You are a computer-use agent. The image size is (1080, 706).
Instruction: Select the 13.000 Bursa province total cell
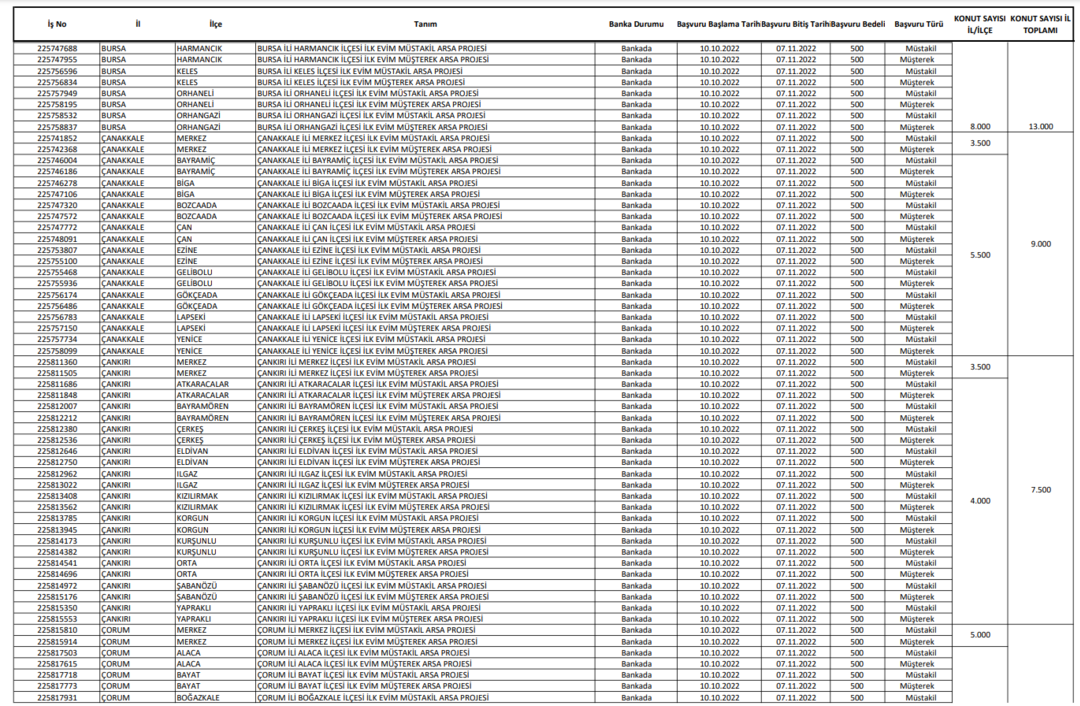coord(1040,127)
